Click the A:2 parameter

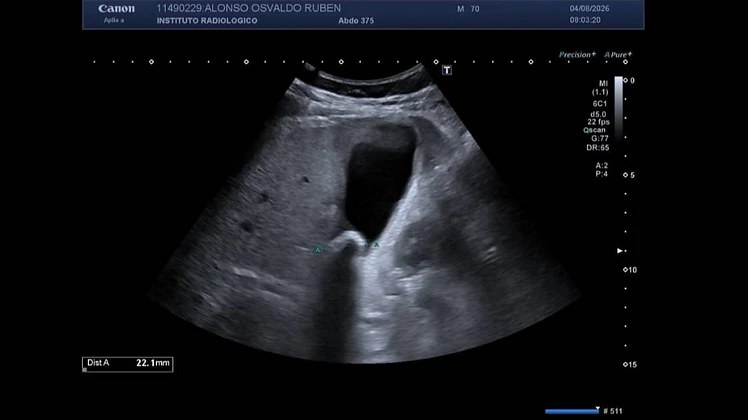click(x=602, y=166)
